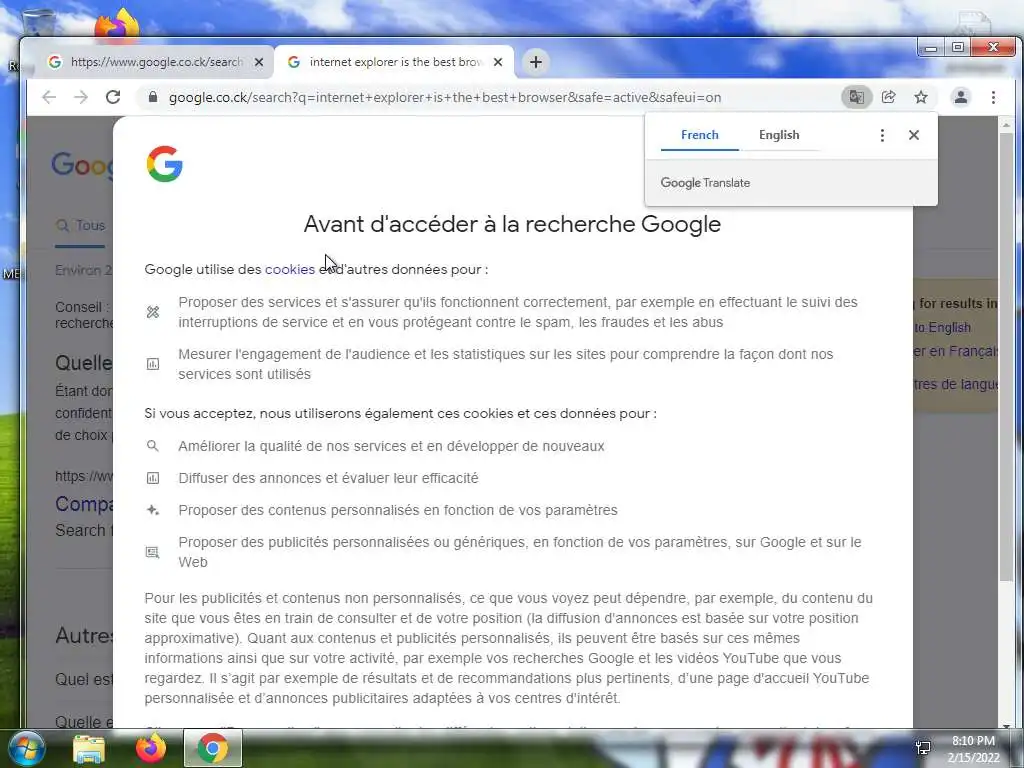The height and width of the screenshot is (768, 1024).
Task: Close the google.co.ck/search tab
Action: point(259,62)
